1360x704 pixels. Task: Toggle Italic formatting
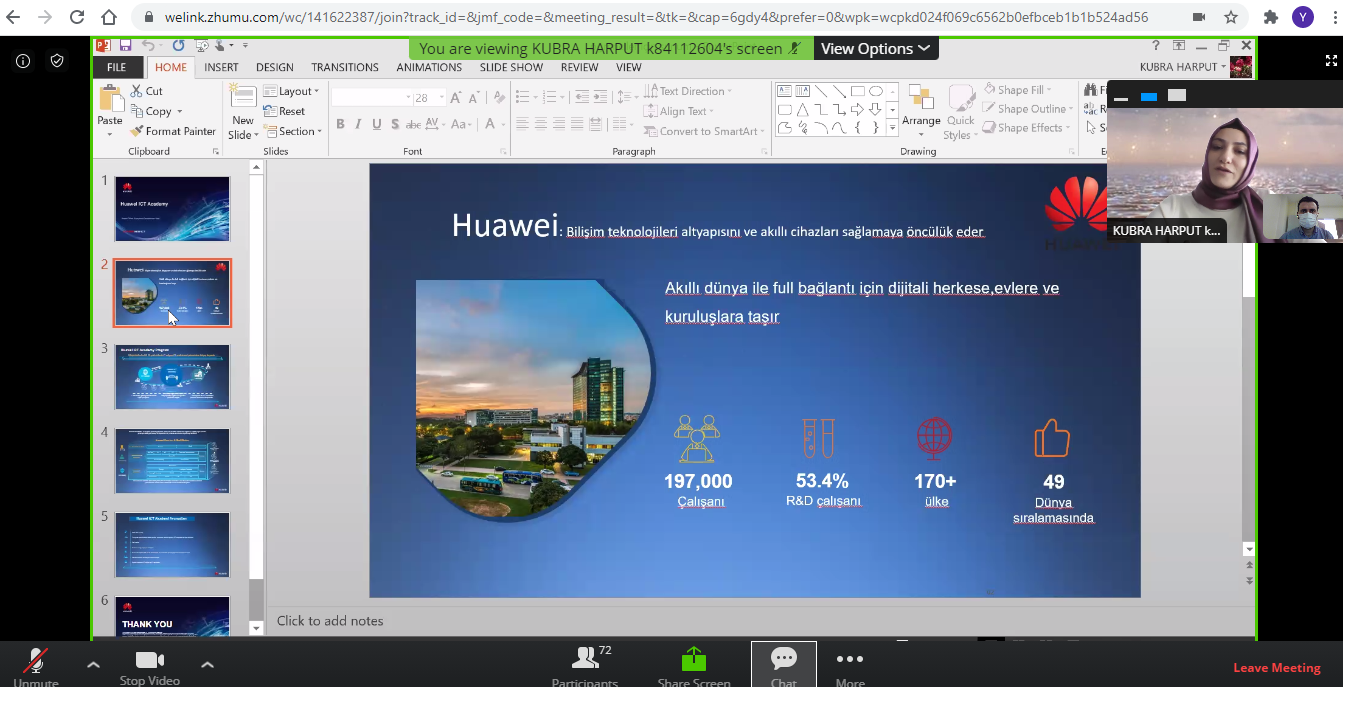(358, 124)
